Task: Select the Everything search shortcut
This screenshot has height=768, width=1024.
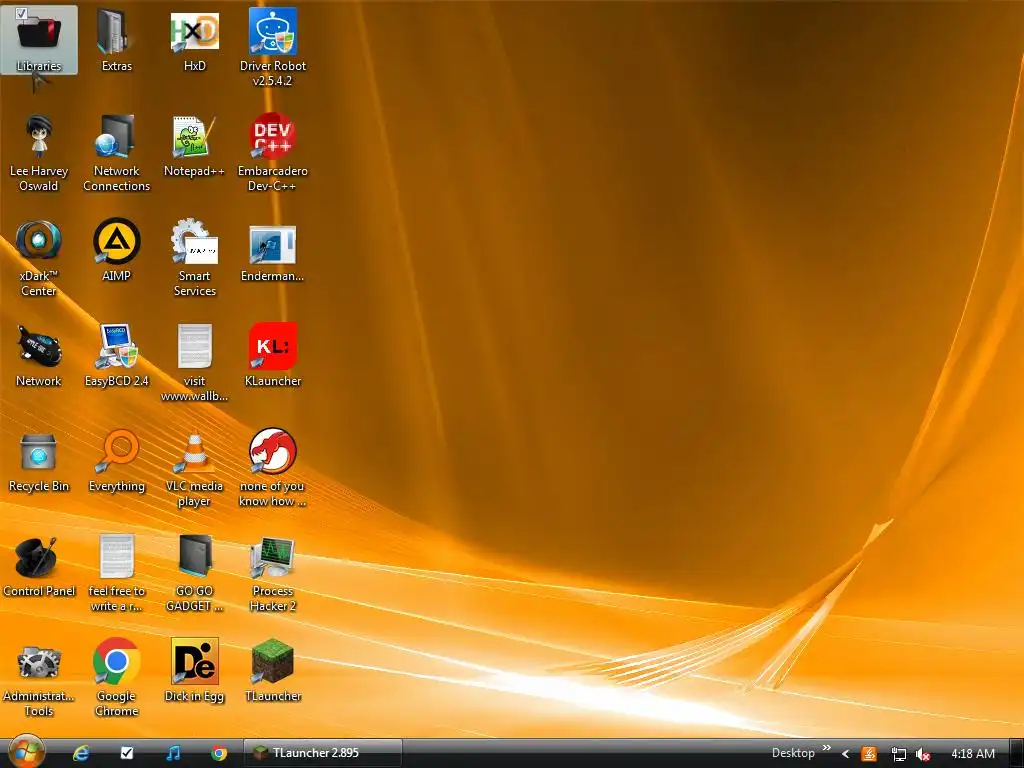Action: 116,460
